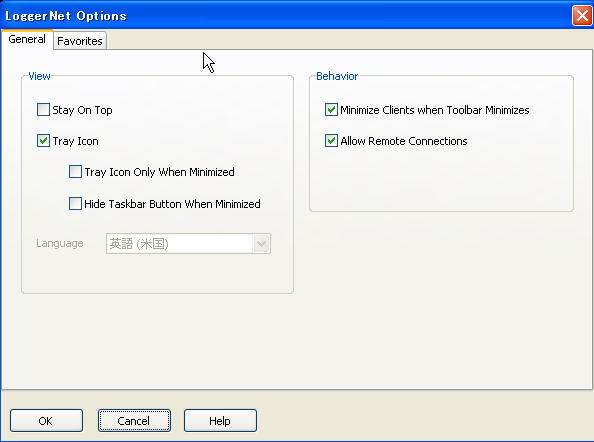Confirm settings with the OK button
The image size is (594, 442).
click(x=46, y=420)
